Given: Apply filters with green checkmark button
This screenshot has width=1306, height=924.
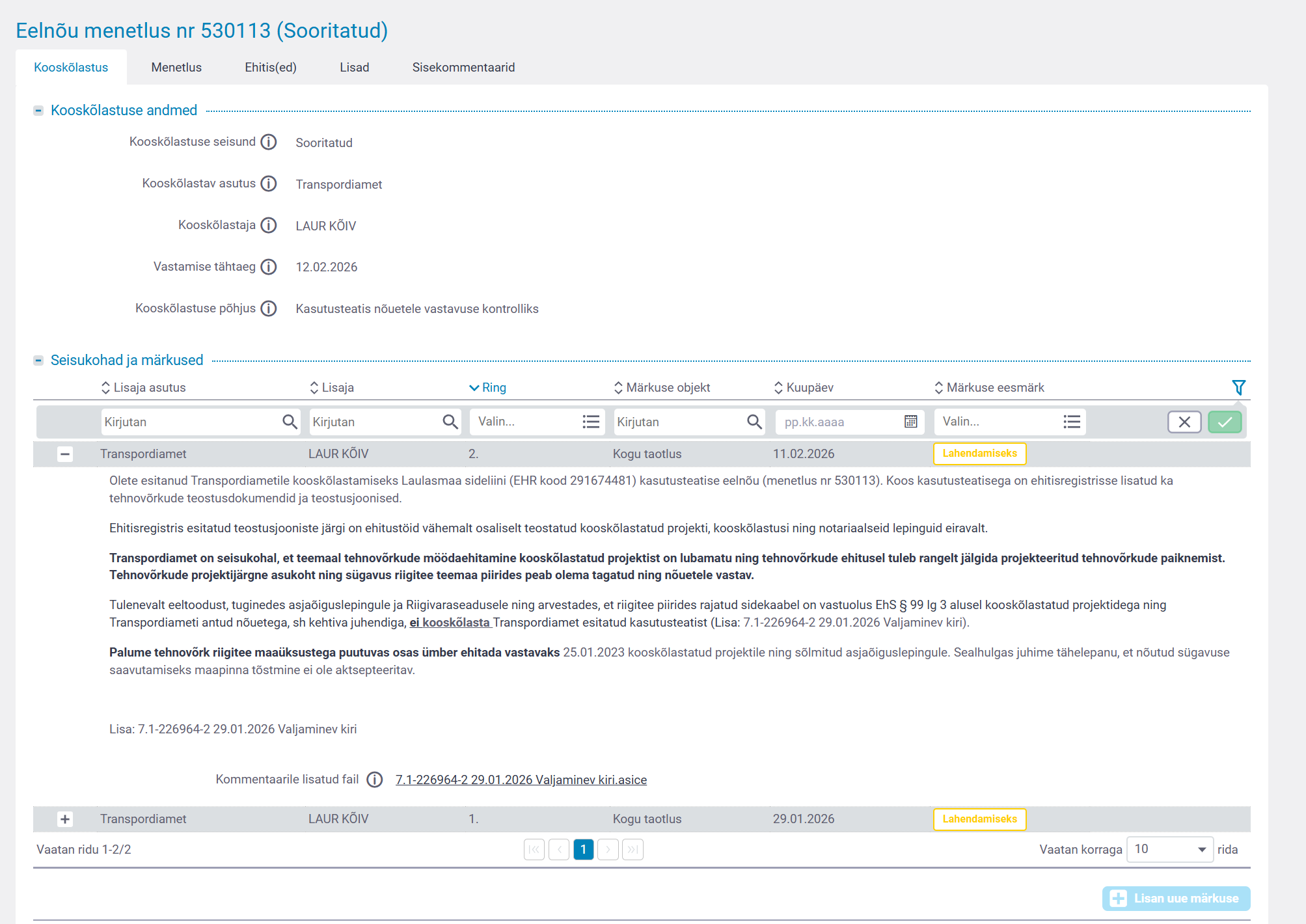Looking at the screenshot, I should pyautogui.click(x=1224, y=422).
